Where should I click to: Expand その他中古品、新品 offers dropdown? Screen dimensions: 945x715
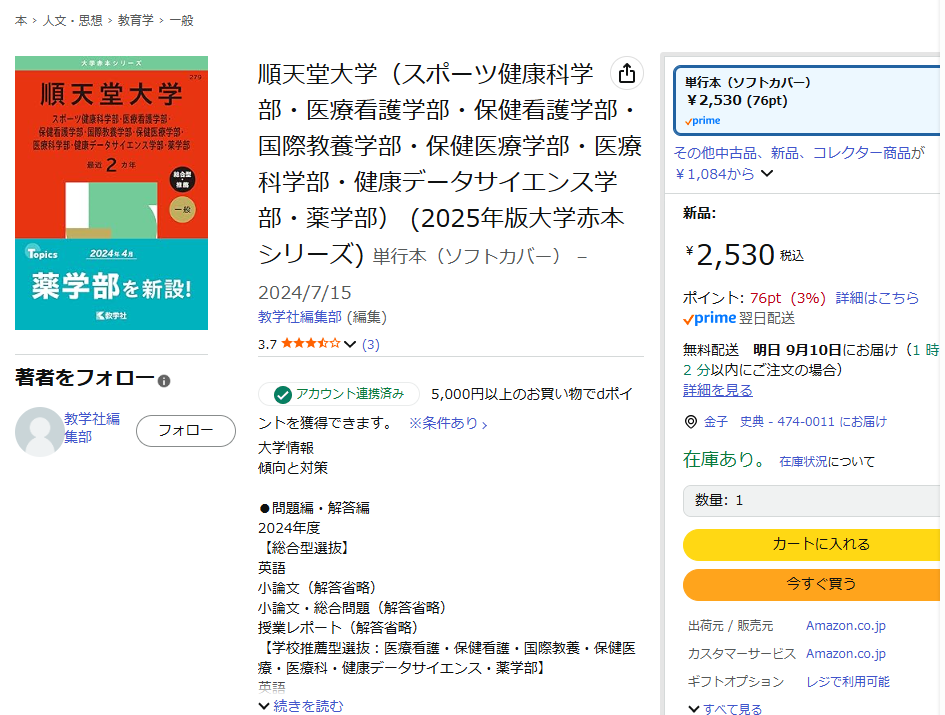[767, 173]
